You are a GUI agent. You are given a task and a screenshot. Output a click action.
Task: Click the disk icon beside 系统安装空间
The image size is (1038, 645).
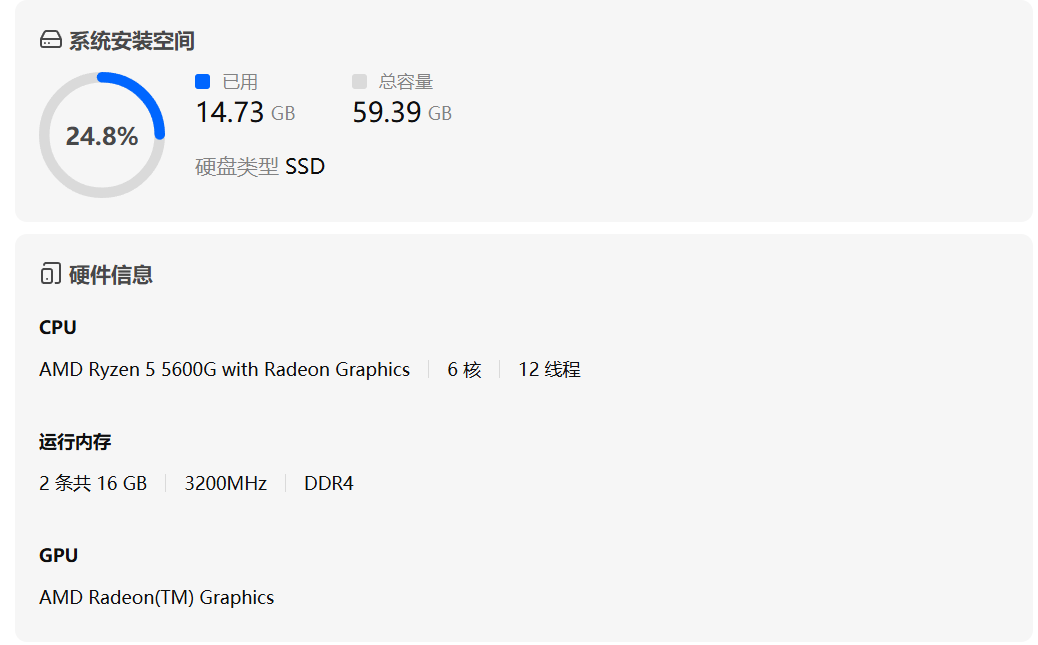pyautogui.click(x=51, y=41)
